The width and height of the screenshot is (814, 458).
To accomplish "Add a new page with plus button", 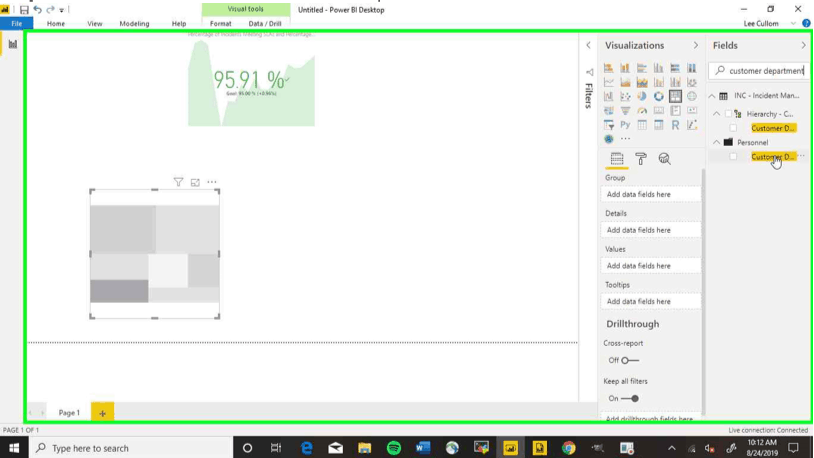I will click(x=102, y=413).
